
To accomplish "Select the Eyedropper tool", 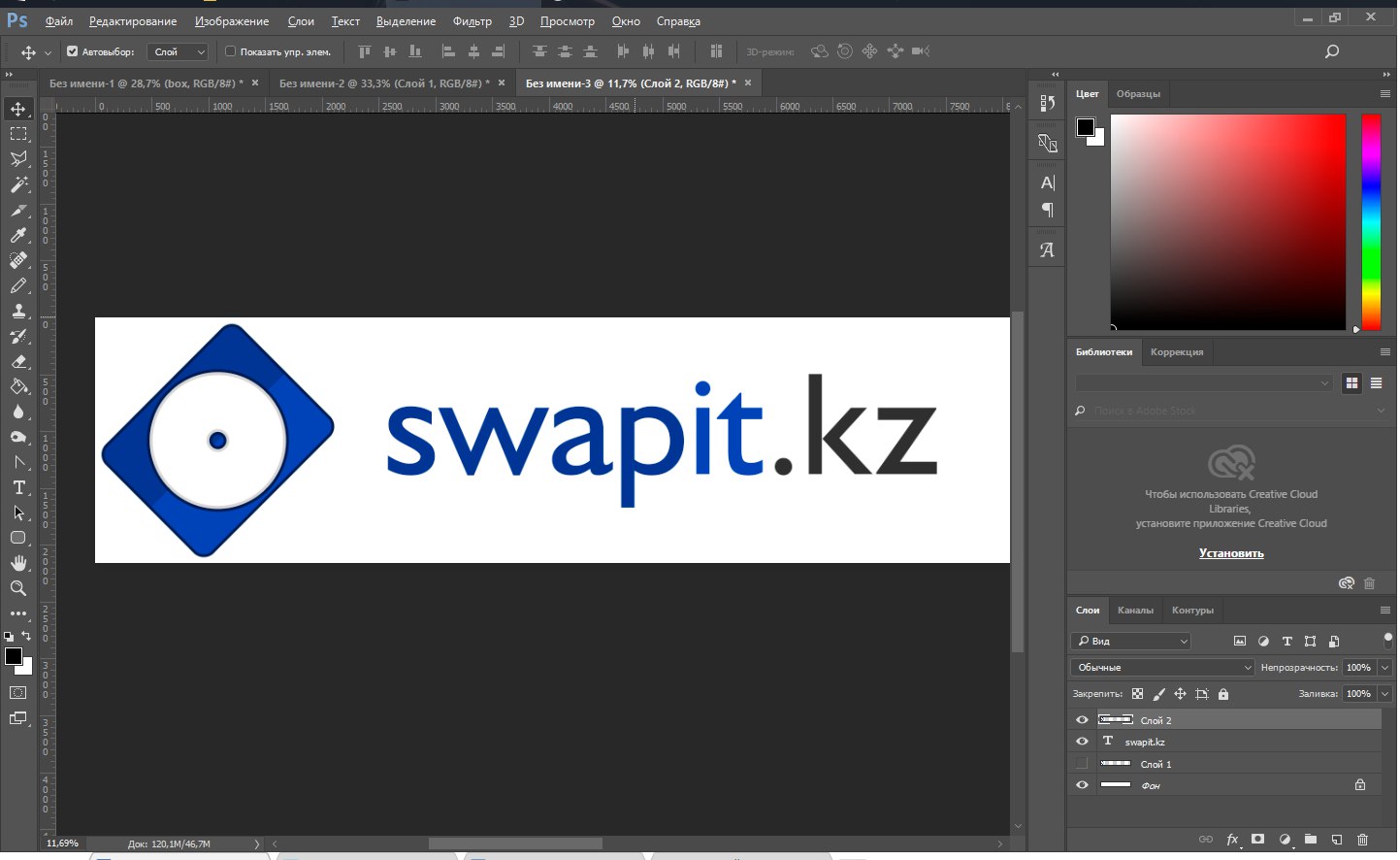I will point(18,235).
